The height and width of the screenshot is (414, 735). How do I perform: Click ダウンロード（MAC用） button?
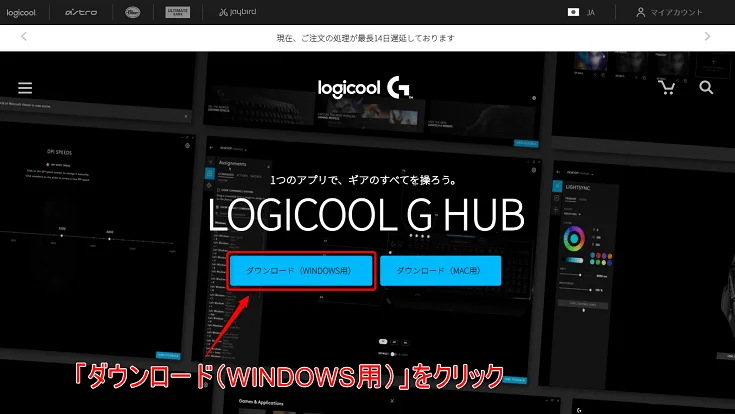click(x=440, y=271)
